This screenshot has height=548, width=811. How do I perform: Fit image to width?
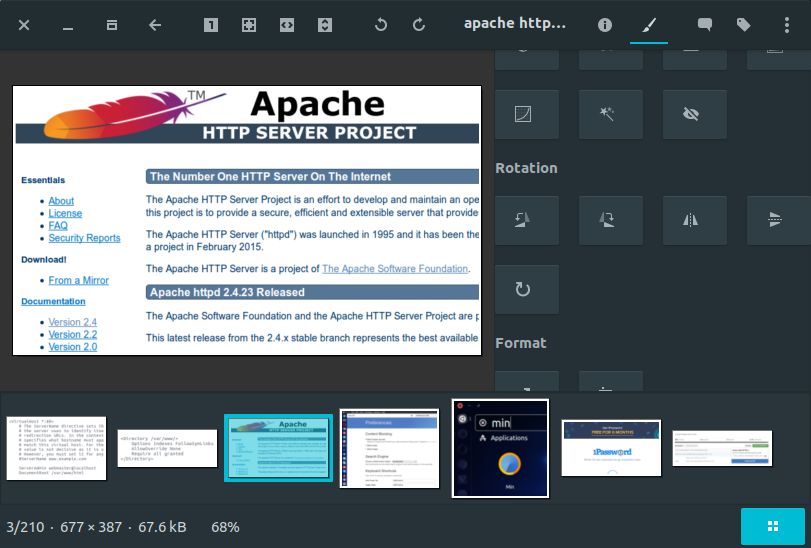click(x=287, y=25)
